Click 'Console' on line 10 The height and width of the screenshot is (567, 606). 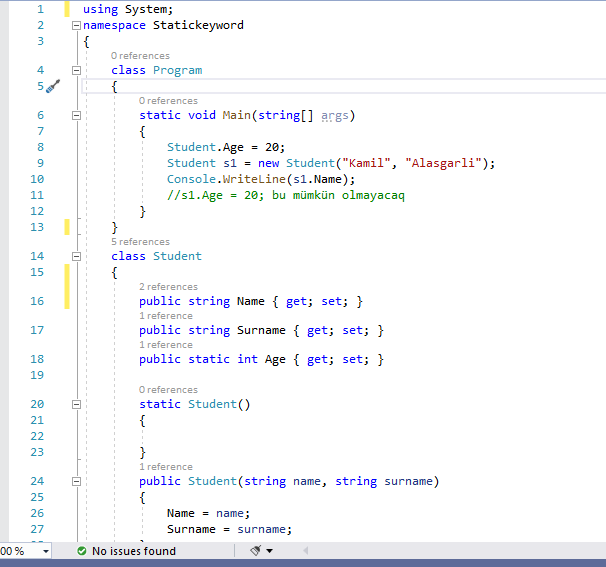click(x=191, y=179)
